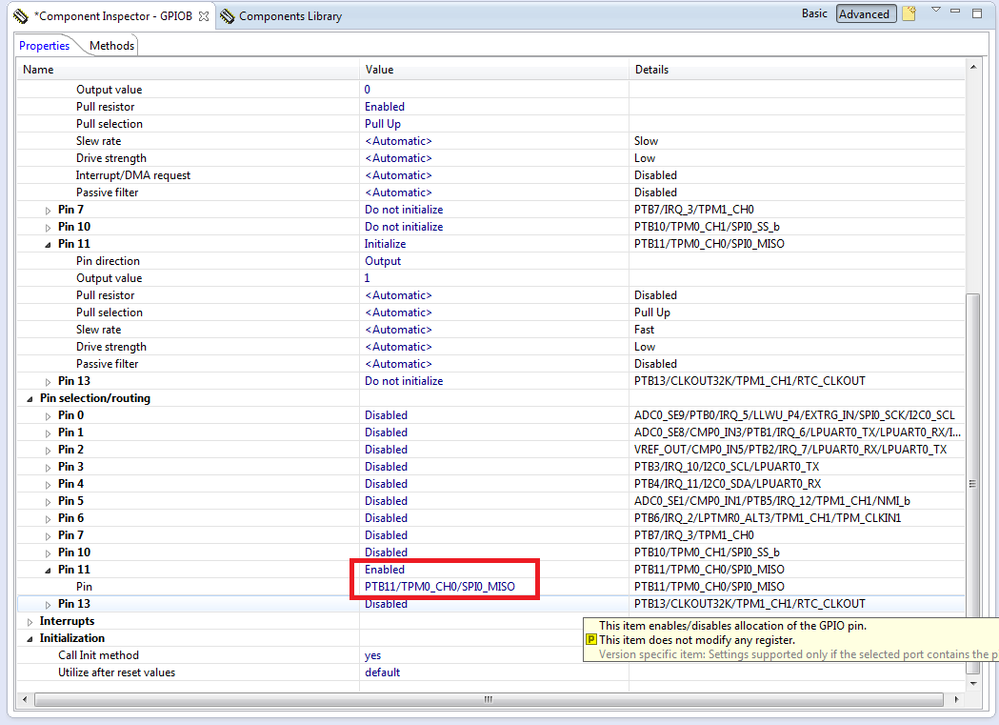Click Slew rate Details value Fast
Screen dimensions: 999x725
(643, 329)
